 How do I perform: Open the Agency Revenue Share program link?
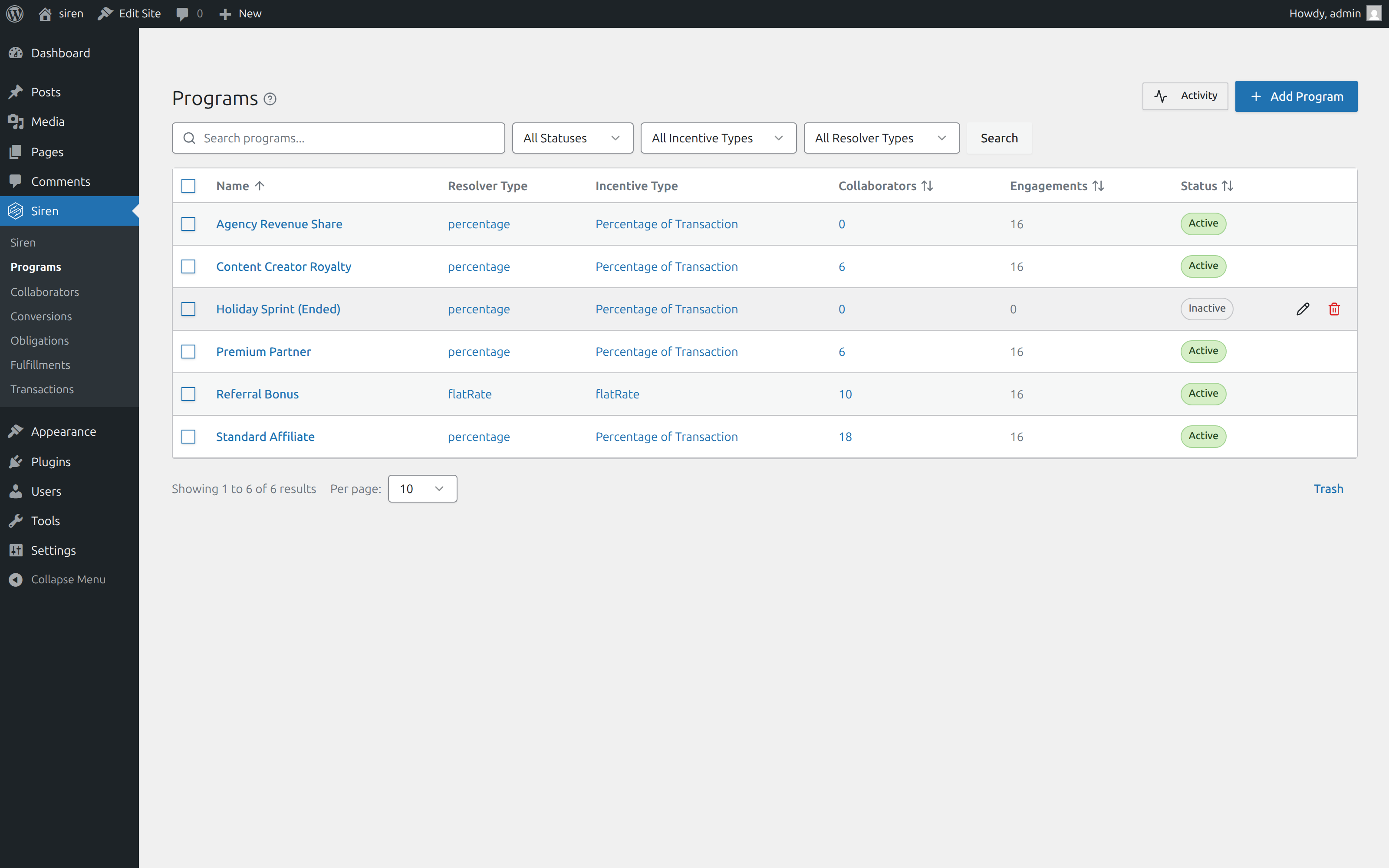279,224
